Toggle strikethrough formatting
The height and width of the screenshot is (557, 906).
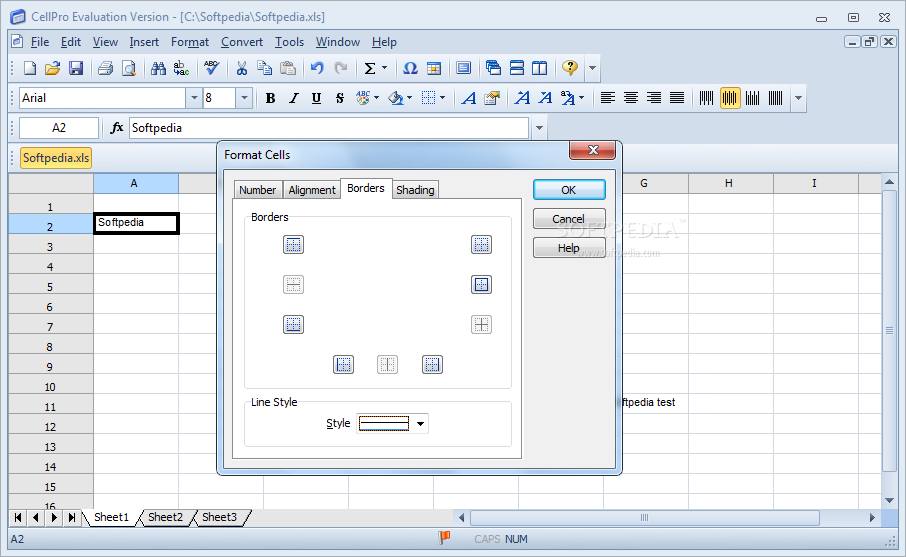click(340, 98)
